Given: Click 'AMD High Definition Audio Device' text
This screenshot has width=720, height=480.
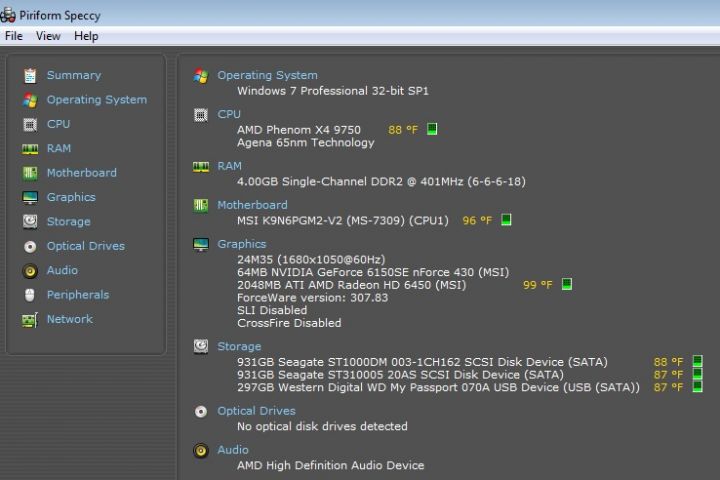Looking at the screenshot, I should click(x=331, y=465).
